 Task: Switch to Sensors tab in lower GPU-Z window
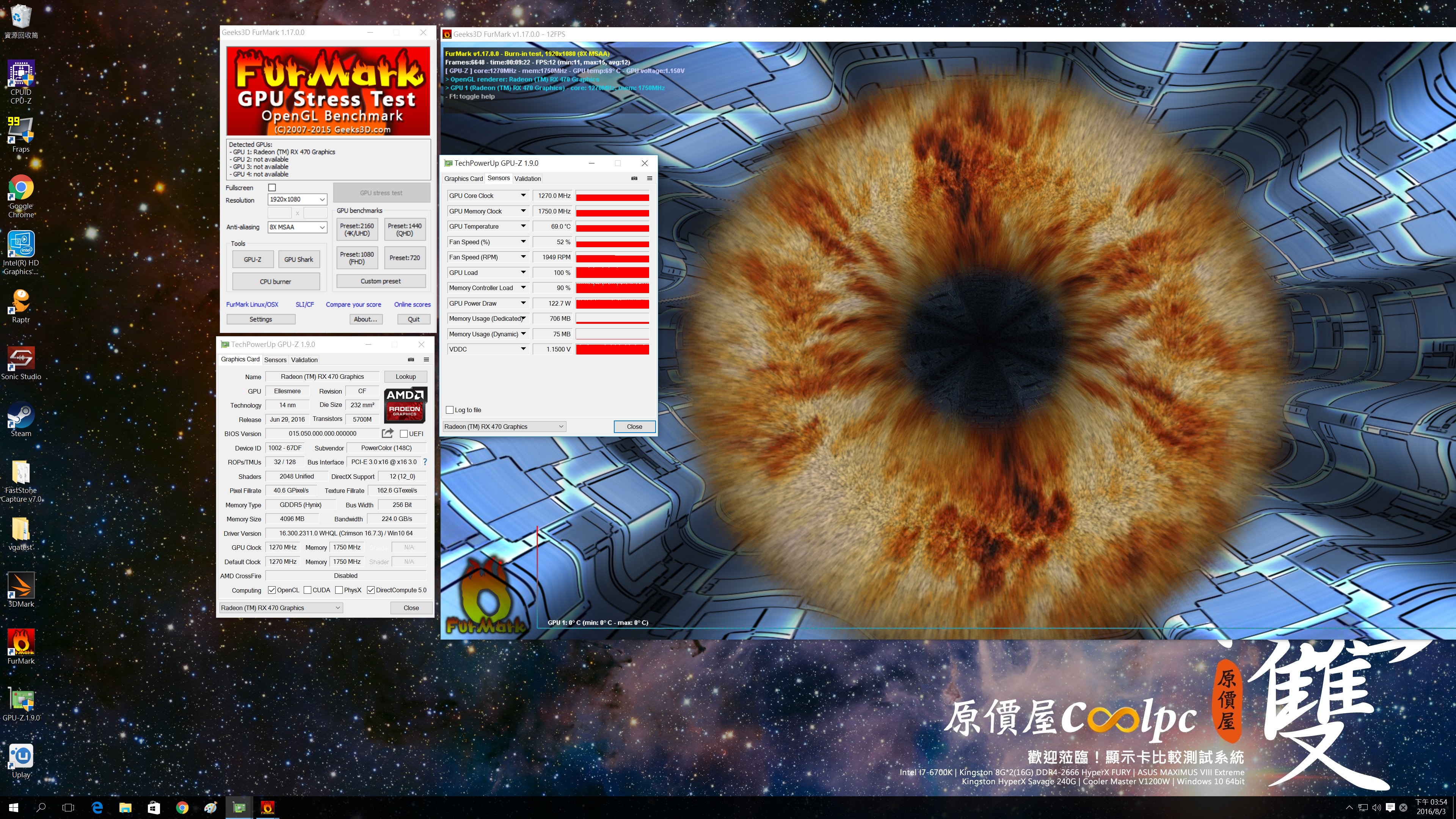click(275, 359)
